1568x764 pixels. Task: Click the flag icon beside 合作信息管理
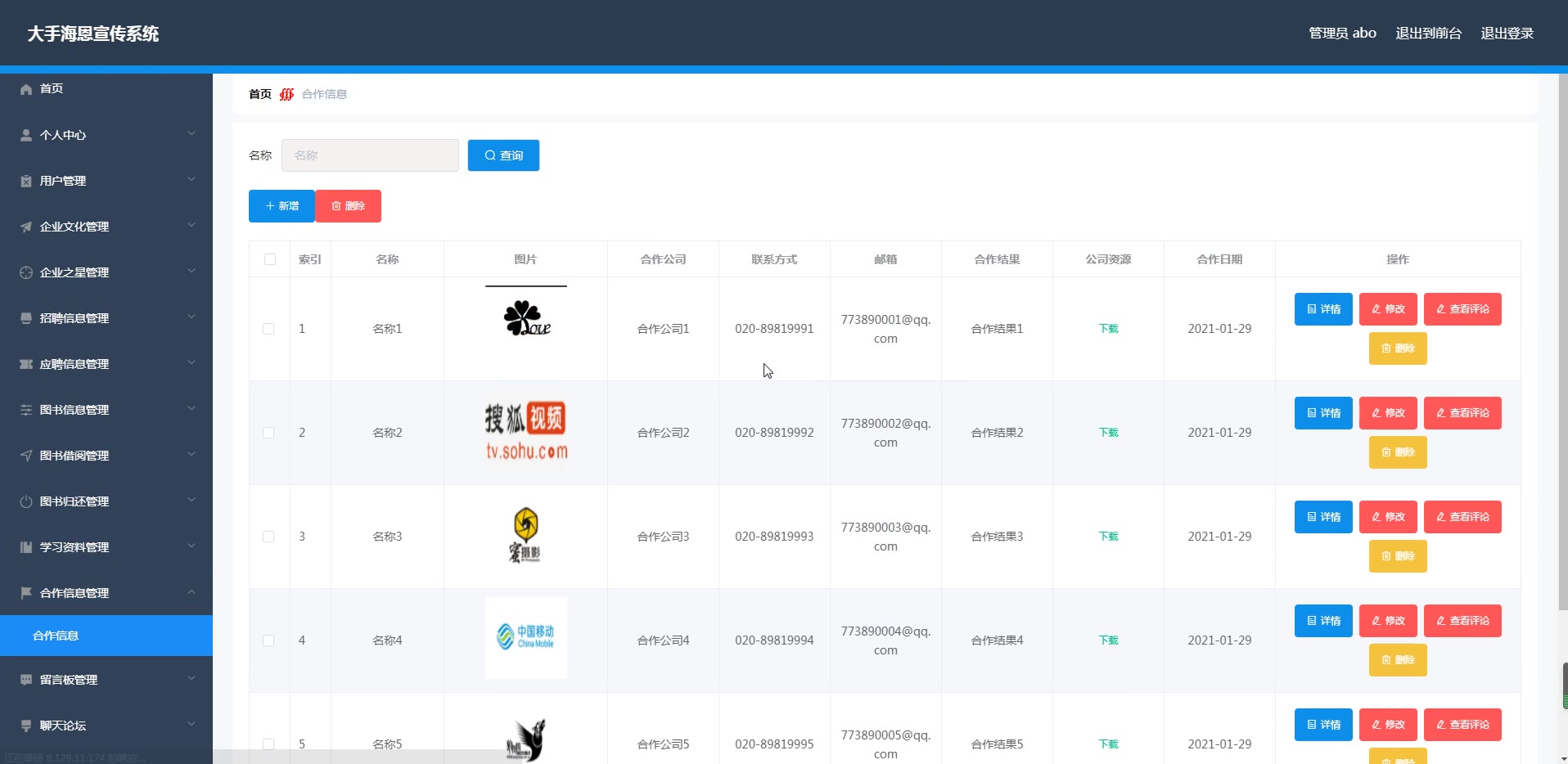[26, 593]
